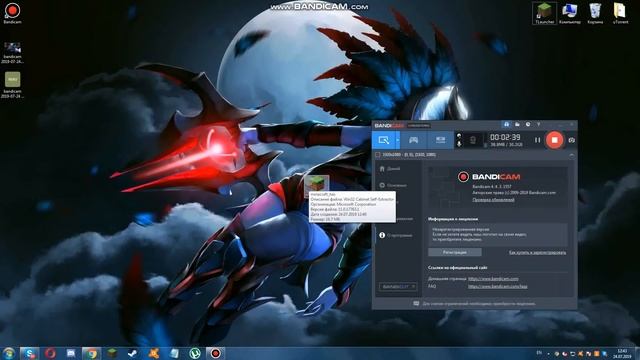The image size is (640, 360).
Task: Open Avast antivirus from the taskbar
Action: pyautogui.click(x=153, y=353)
